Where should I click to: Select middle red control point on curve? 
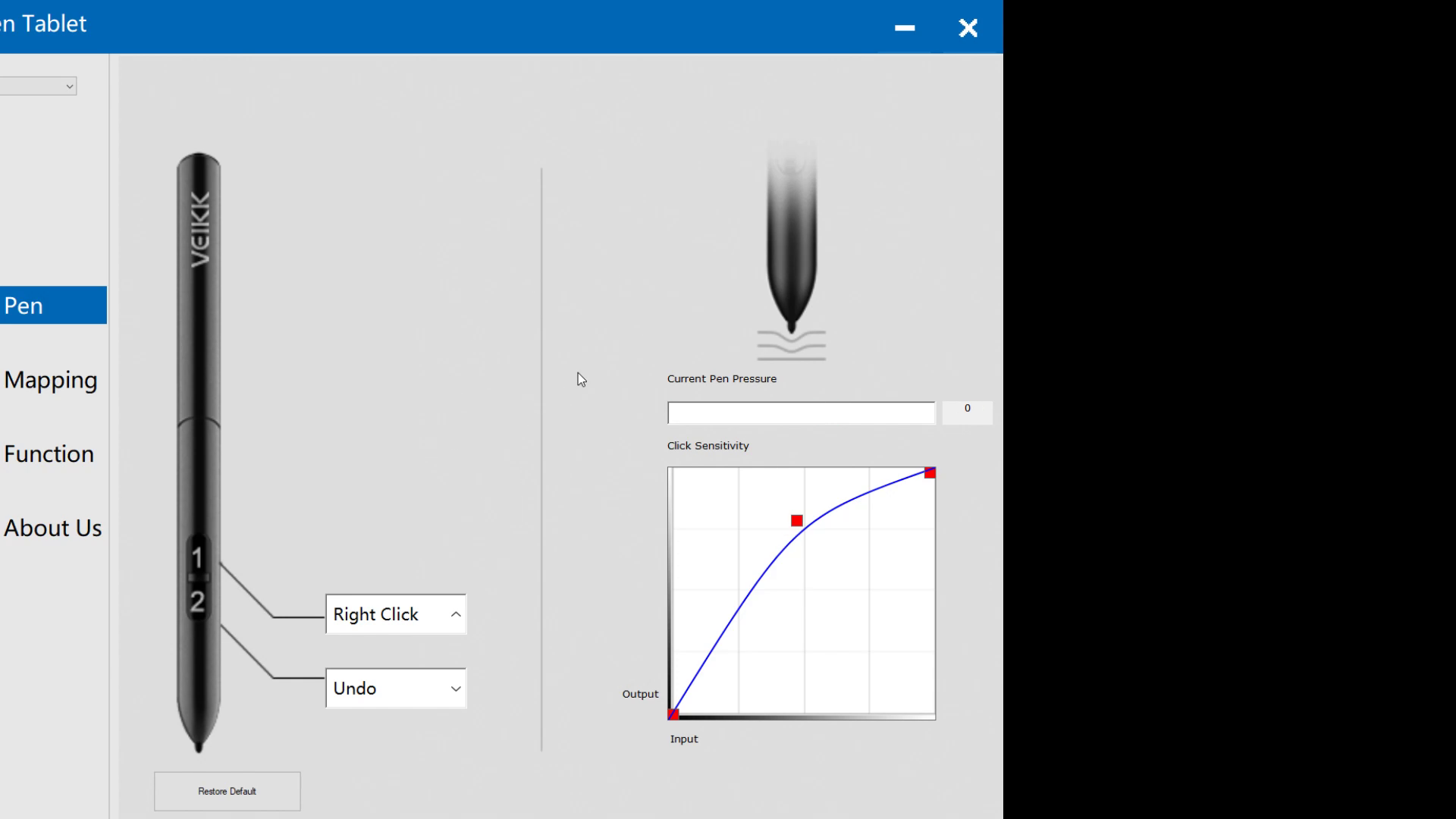(x=796, y=520)
